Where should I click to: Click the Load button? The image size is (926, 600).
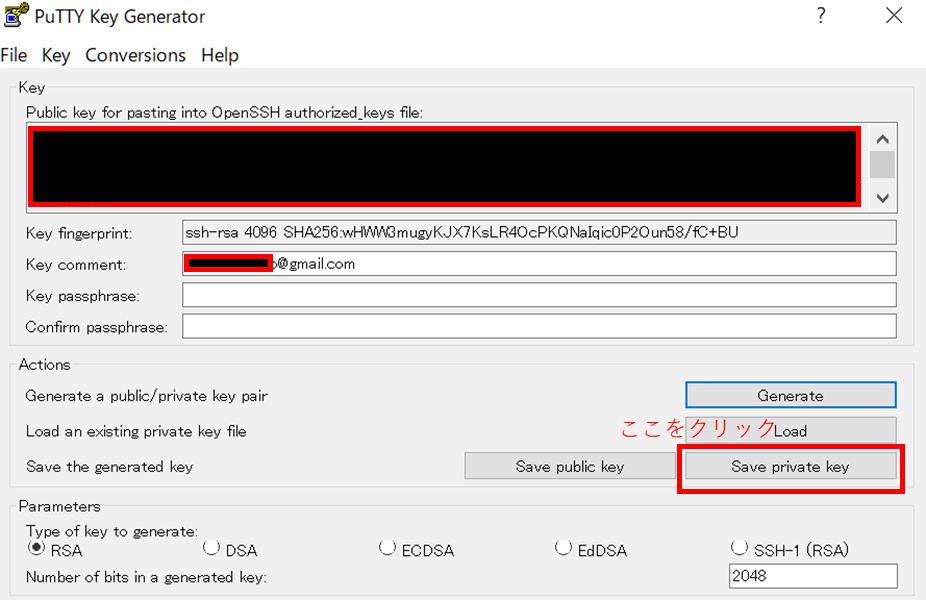[x=791, y=431]
